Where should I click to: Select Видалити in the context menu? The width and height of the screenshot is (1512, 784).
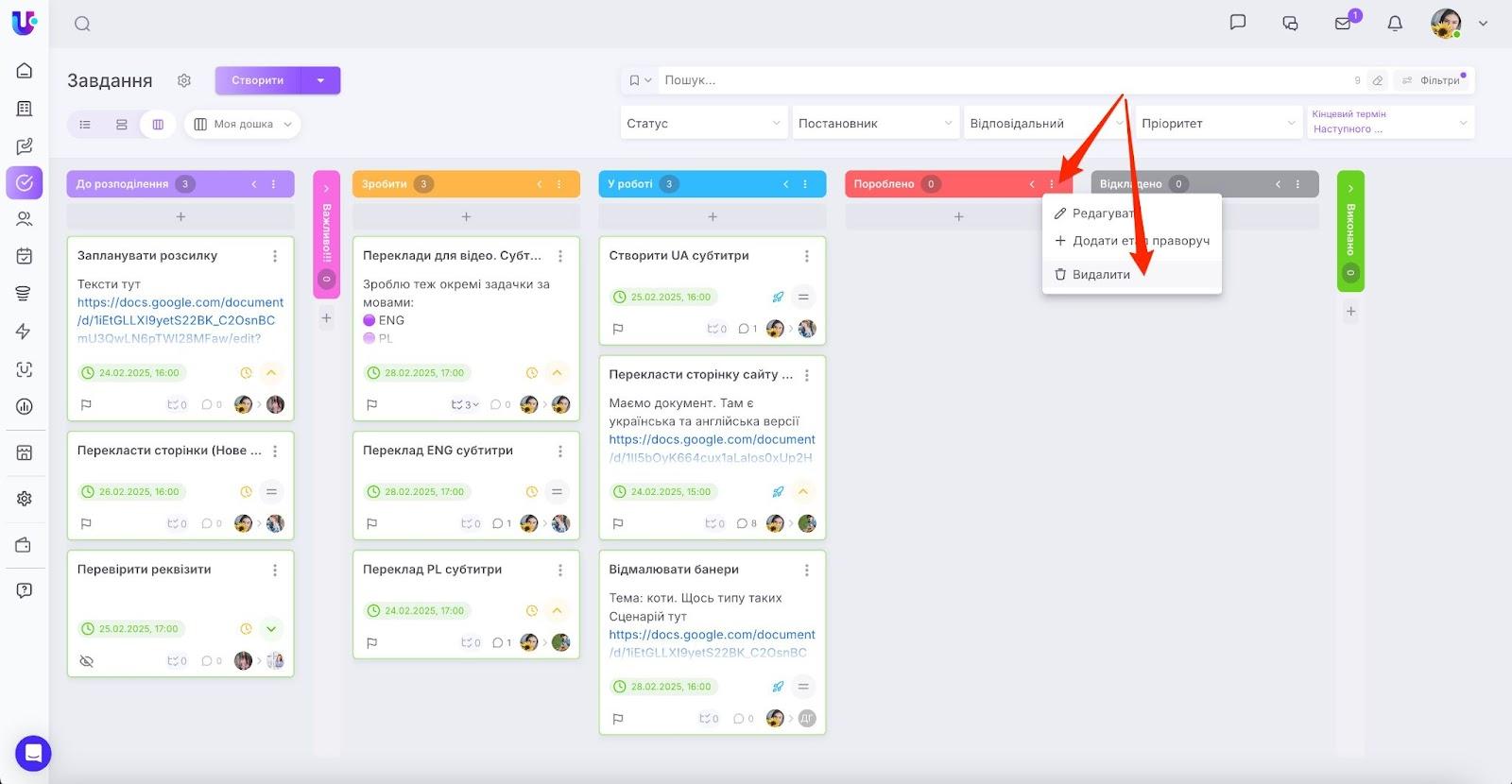(1132, 274)
